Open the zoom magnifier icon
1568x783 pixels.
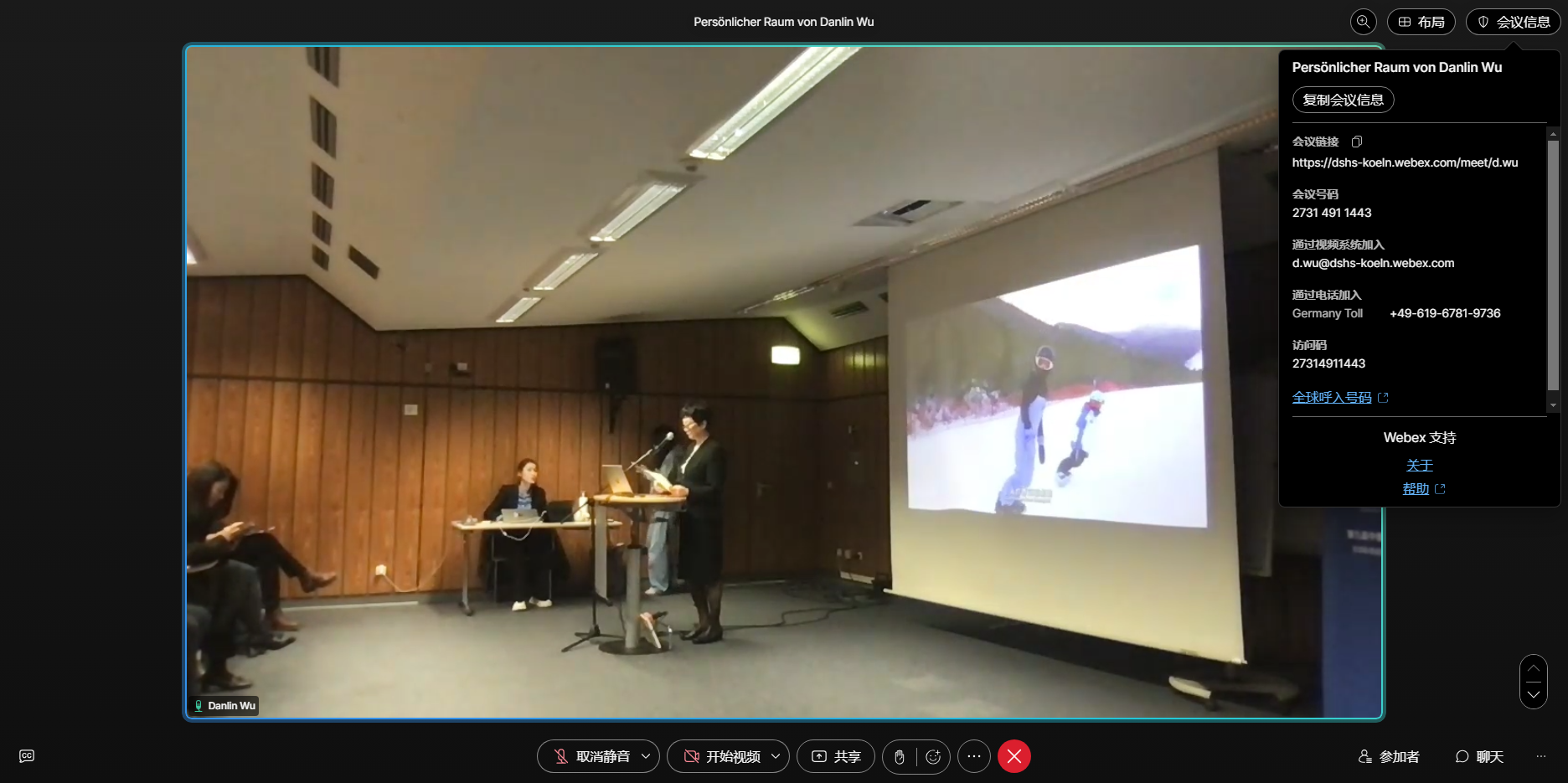[1363, 22]
